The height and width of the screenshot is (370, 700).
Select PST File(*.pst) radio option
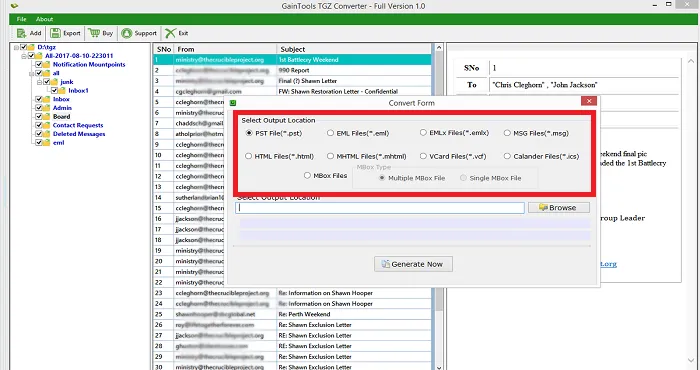249,133
